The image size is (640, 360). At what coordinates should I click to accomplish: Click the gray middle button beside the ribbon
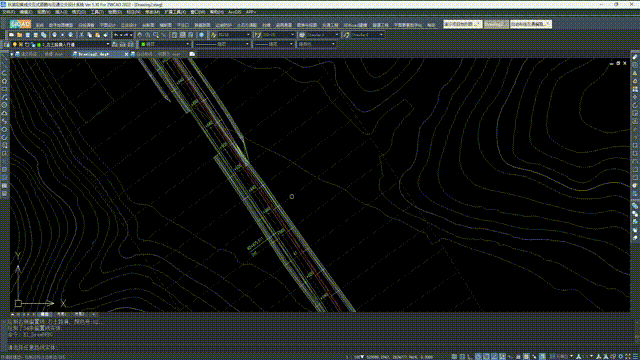pos(496,24)
